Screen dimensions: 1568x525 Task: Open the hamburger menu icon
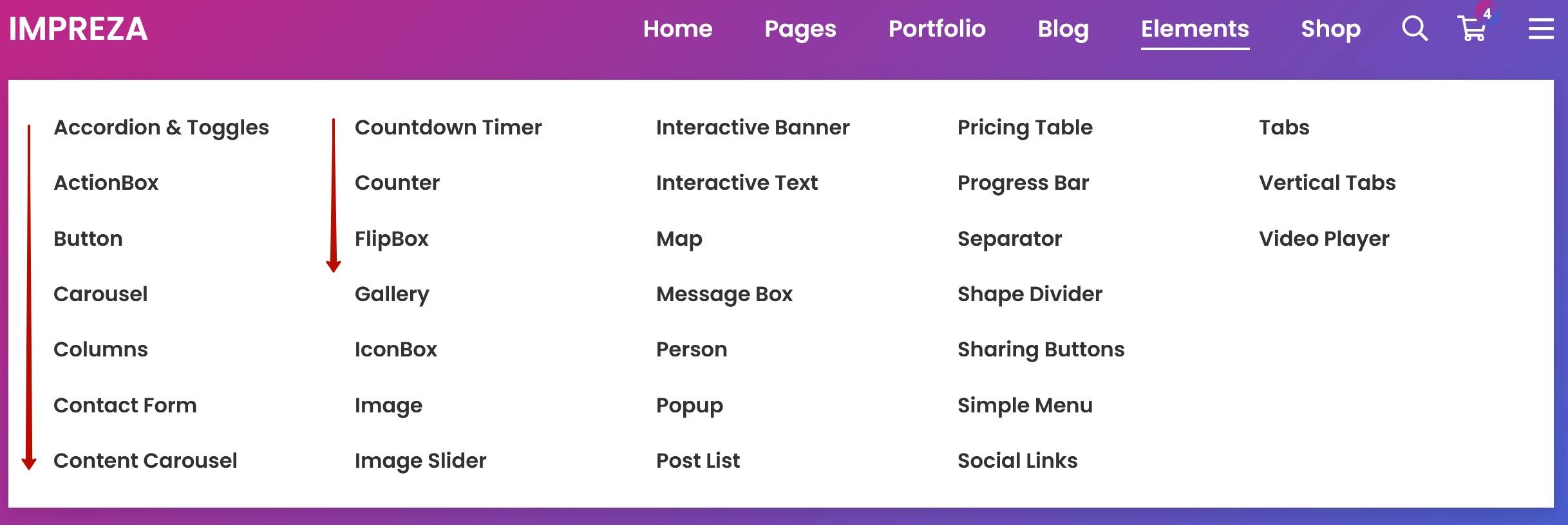tap(1541, 28)
